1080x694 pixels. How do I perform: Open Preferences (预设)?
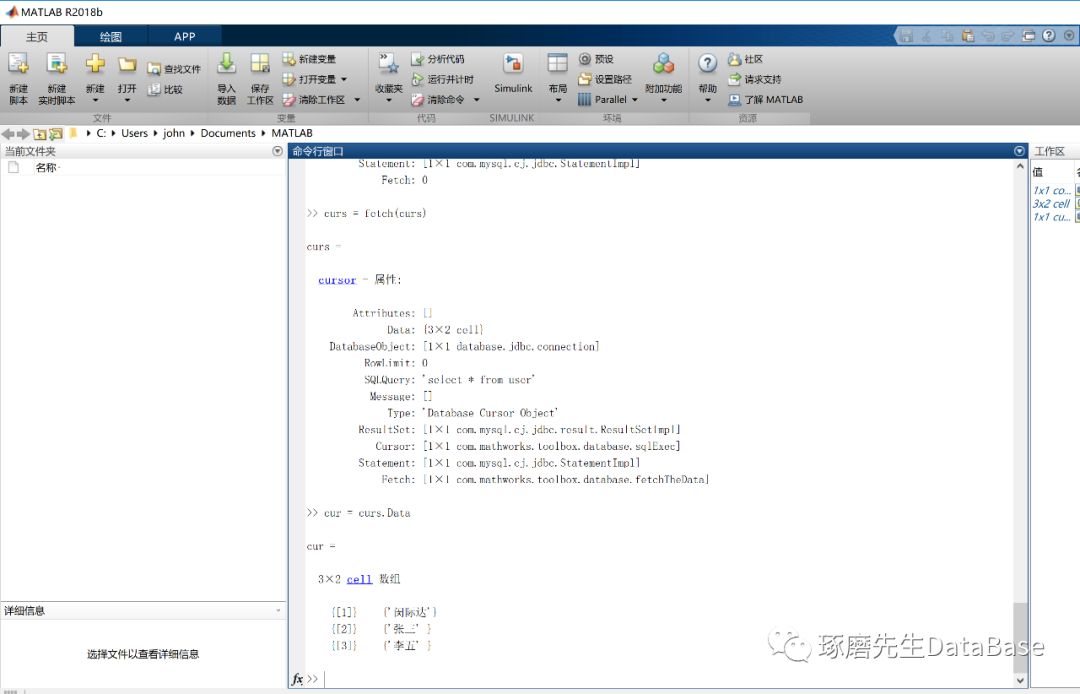tap(596, 59)
